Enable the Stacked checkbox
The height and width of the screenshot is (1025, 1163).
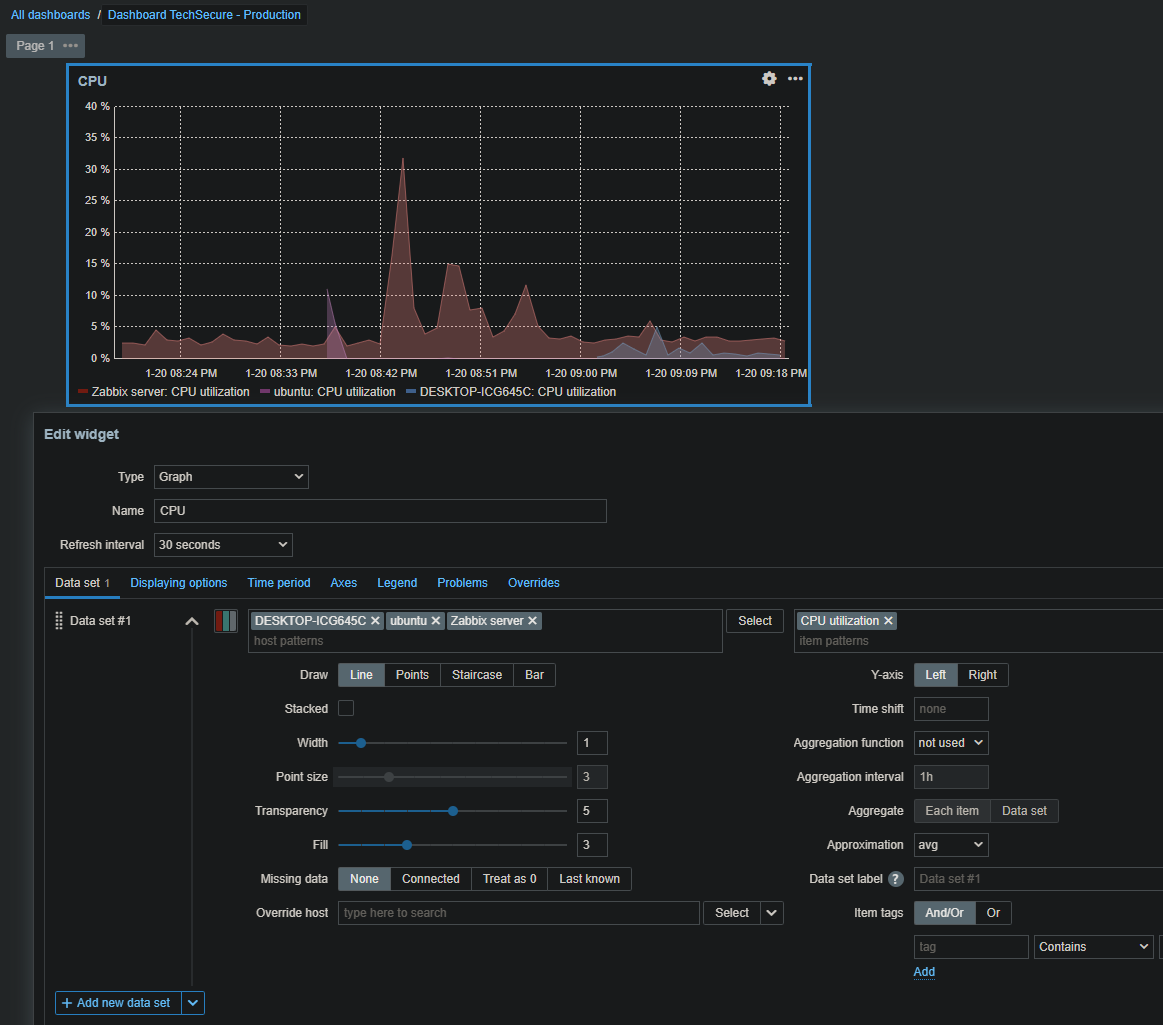click(x=346, y=709)
